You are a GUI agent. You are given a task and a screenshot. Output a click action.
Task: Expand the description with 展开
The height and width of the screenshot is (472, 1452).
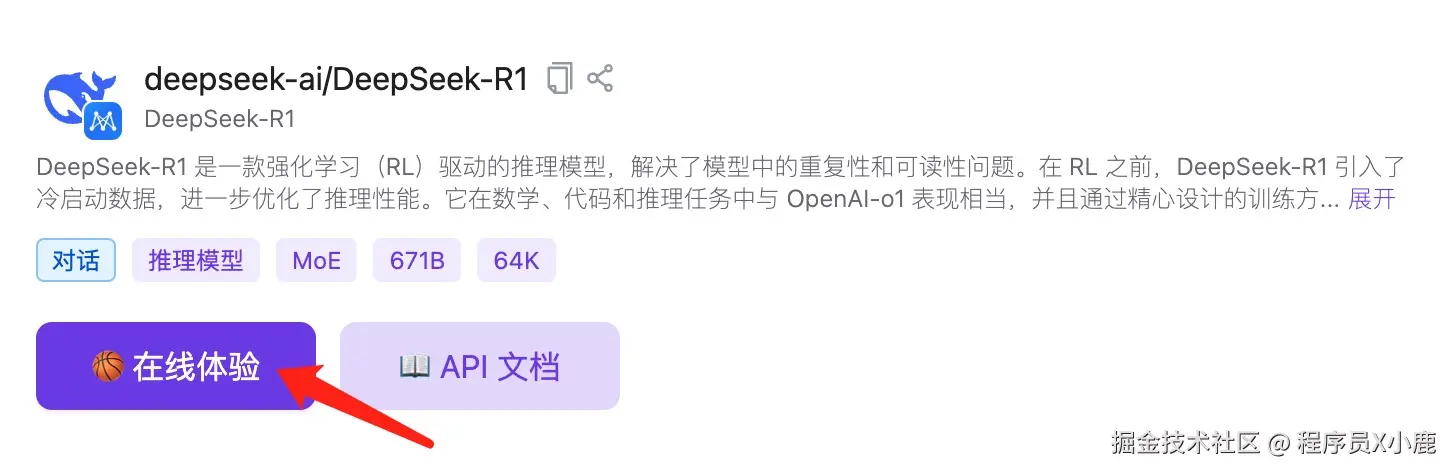(1371, 199)
